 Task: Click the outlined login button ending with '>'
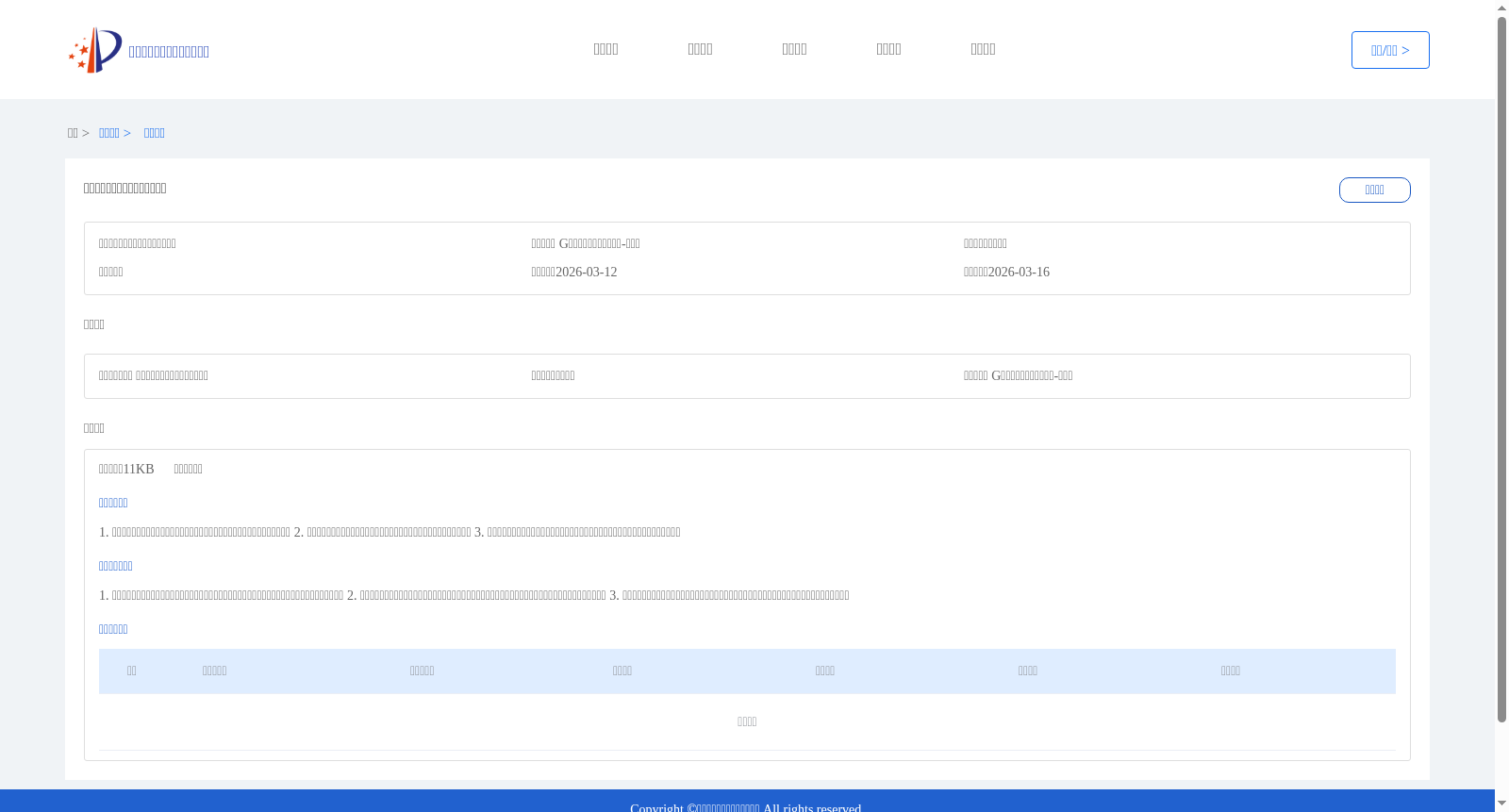click(1390, 50)
